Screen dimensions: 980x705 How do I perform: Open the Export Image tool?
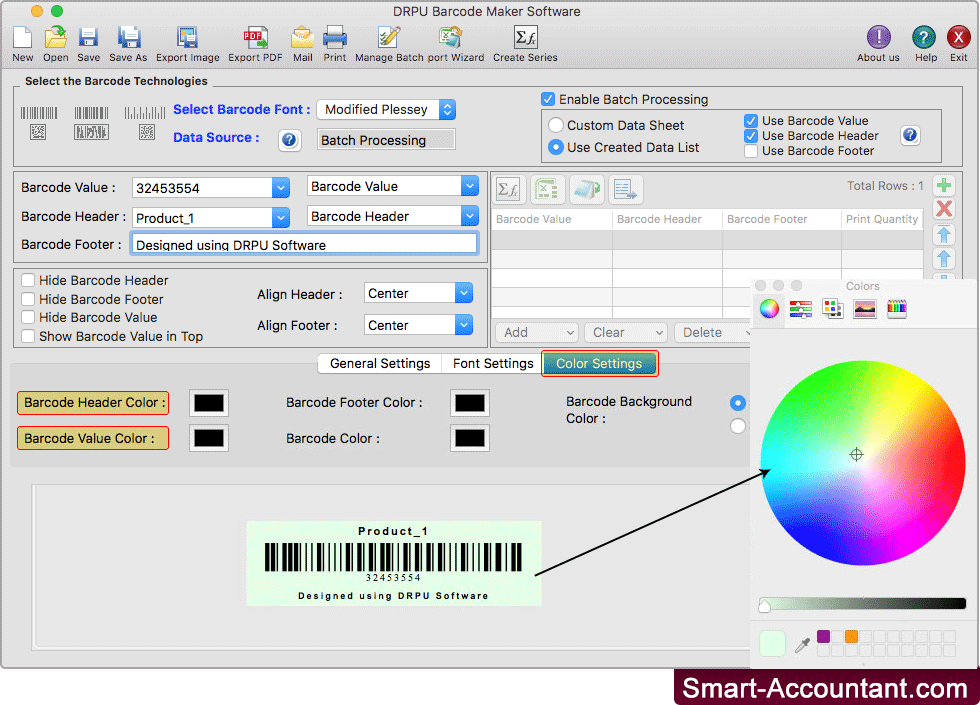pyautogui.click(x=187, y=38)
